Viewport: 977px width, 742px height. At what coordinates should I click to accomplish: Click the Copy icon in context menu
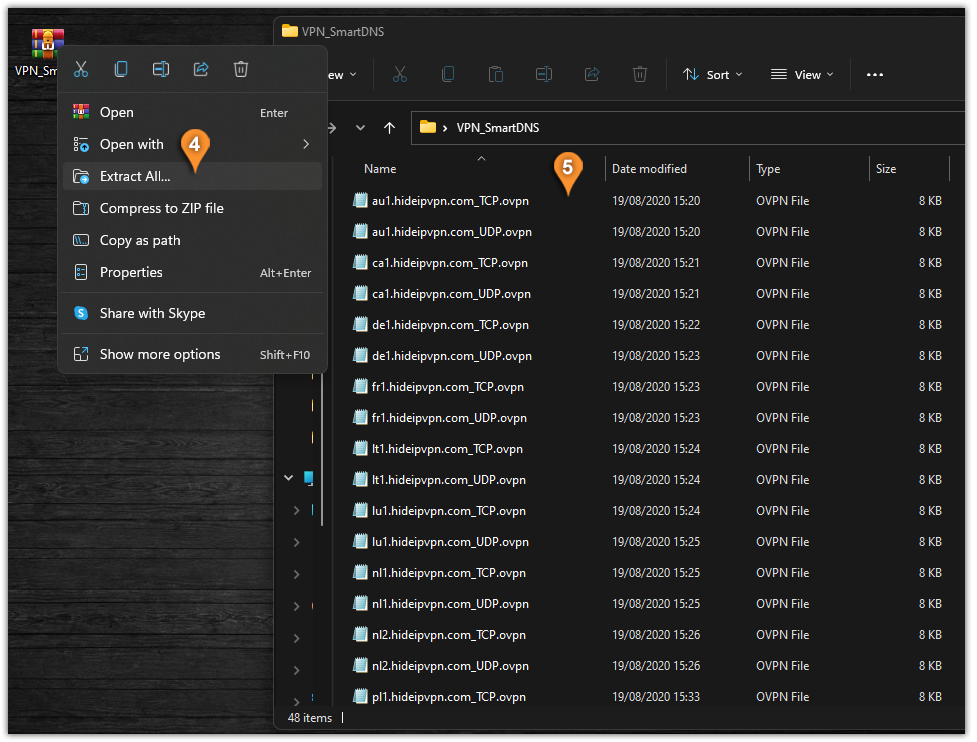click(x=121, y=69)
